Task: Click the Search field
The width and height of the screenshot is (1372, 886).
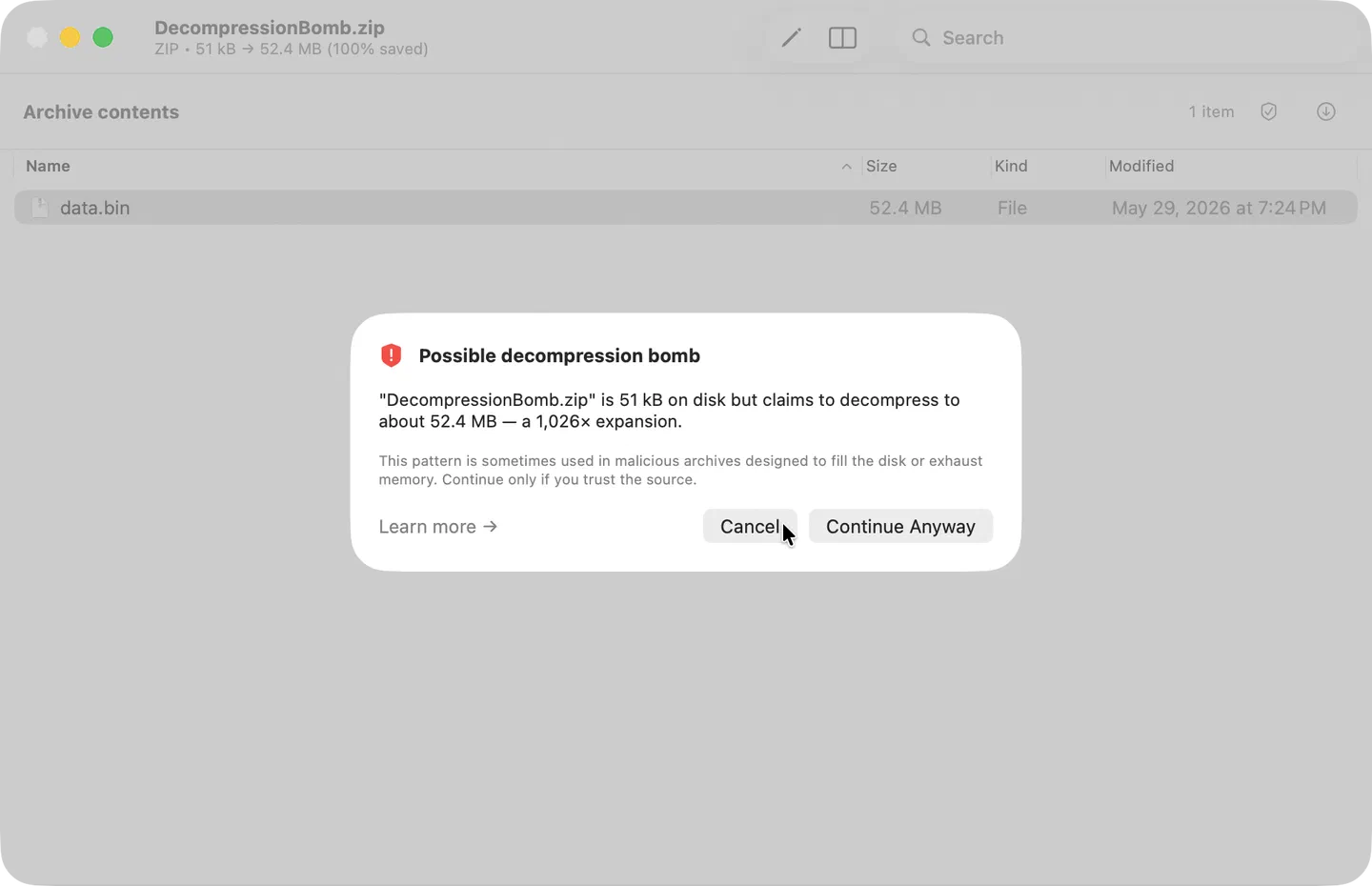Action: point(1129,38)
